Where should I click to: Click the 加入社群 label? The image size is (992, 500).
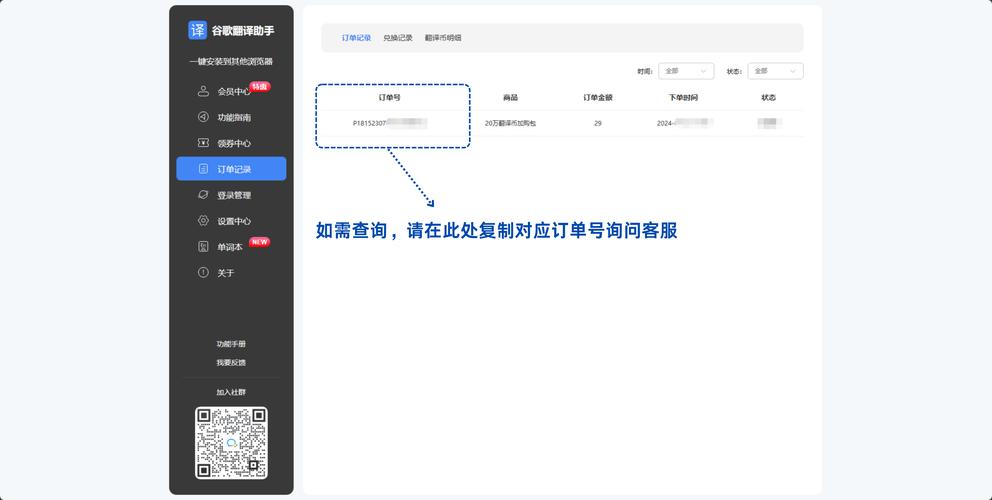tap(231, 392)
